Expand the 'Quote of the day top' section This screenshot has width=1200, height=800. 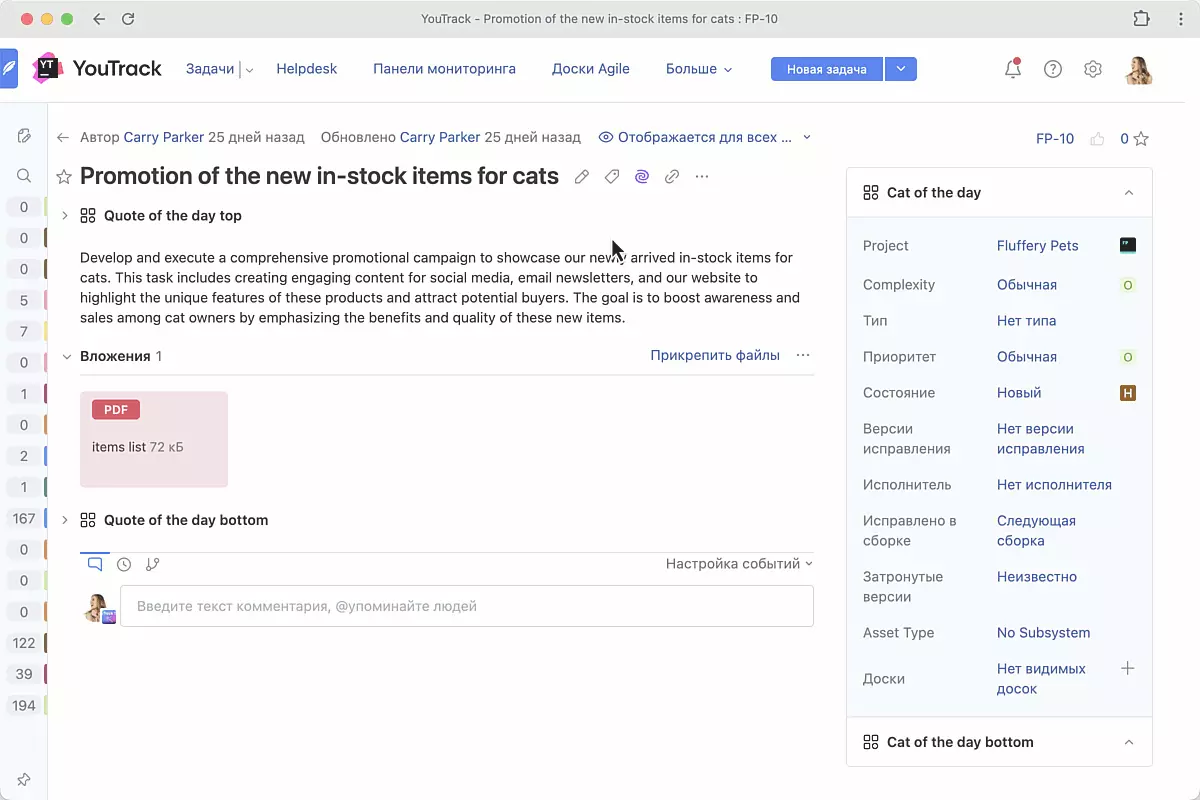[x=65, y=216]
